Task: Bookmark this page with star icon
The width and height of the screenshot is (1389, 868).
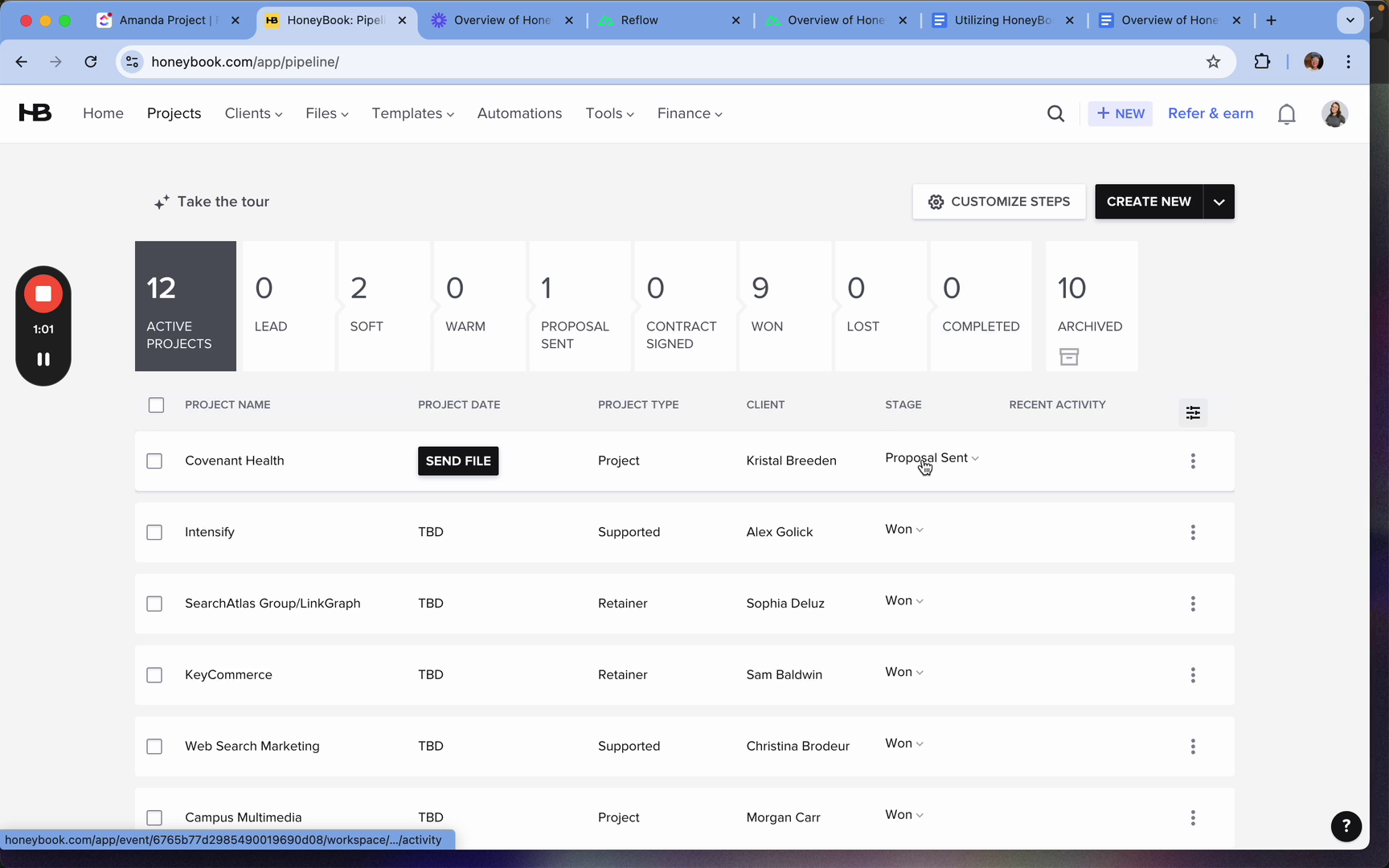Action: coord(1213,62)
